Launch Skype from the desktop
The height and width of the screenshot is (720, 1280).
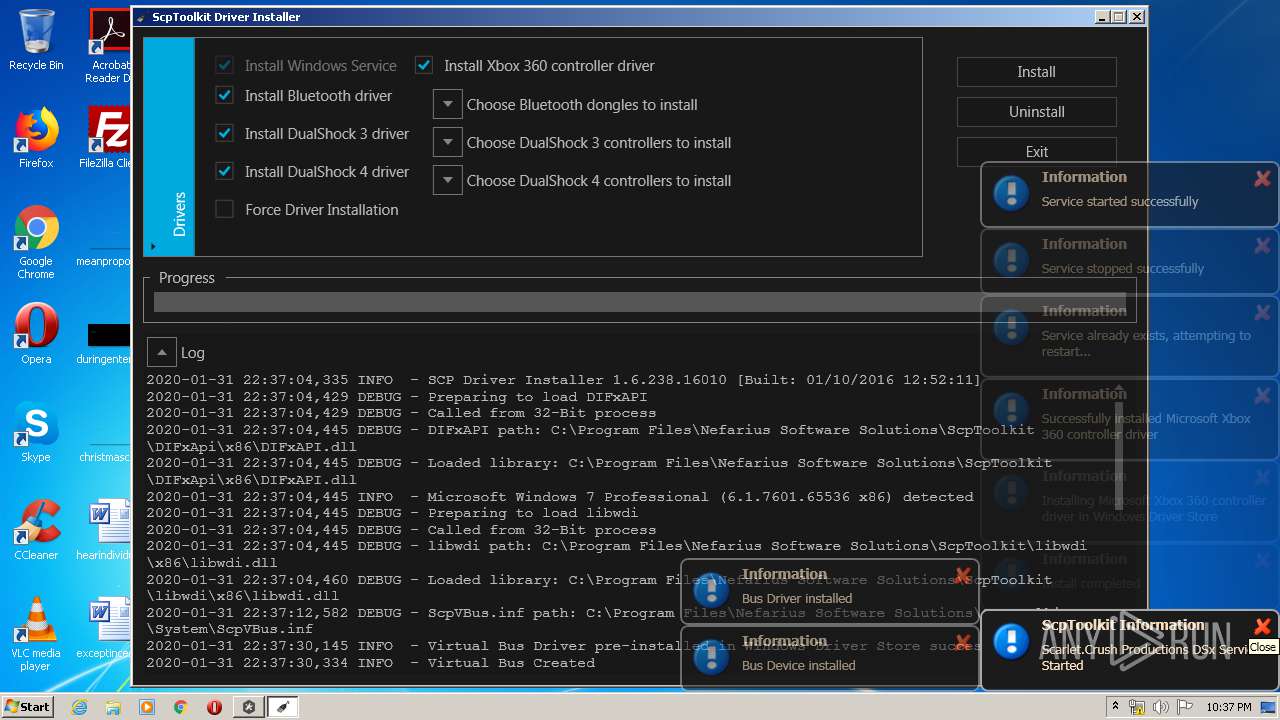coord(36,432)
